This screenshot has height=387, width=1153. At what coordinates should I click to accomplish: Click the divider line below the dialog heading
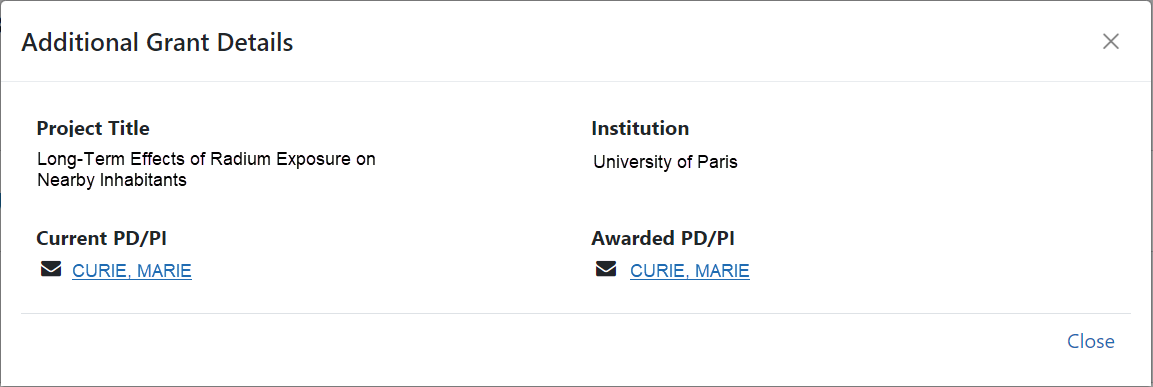pyautogui.click(x=576, y=81)
